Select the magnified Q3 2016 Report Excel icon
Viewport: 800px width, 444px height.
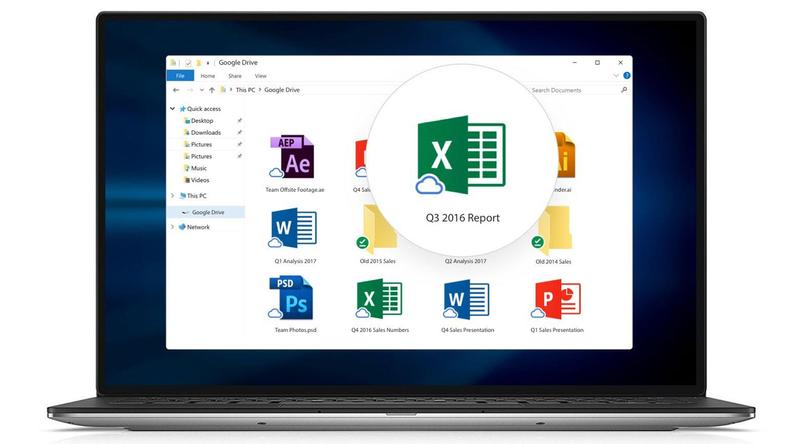tap(461, 155)
